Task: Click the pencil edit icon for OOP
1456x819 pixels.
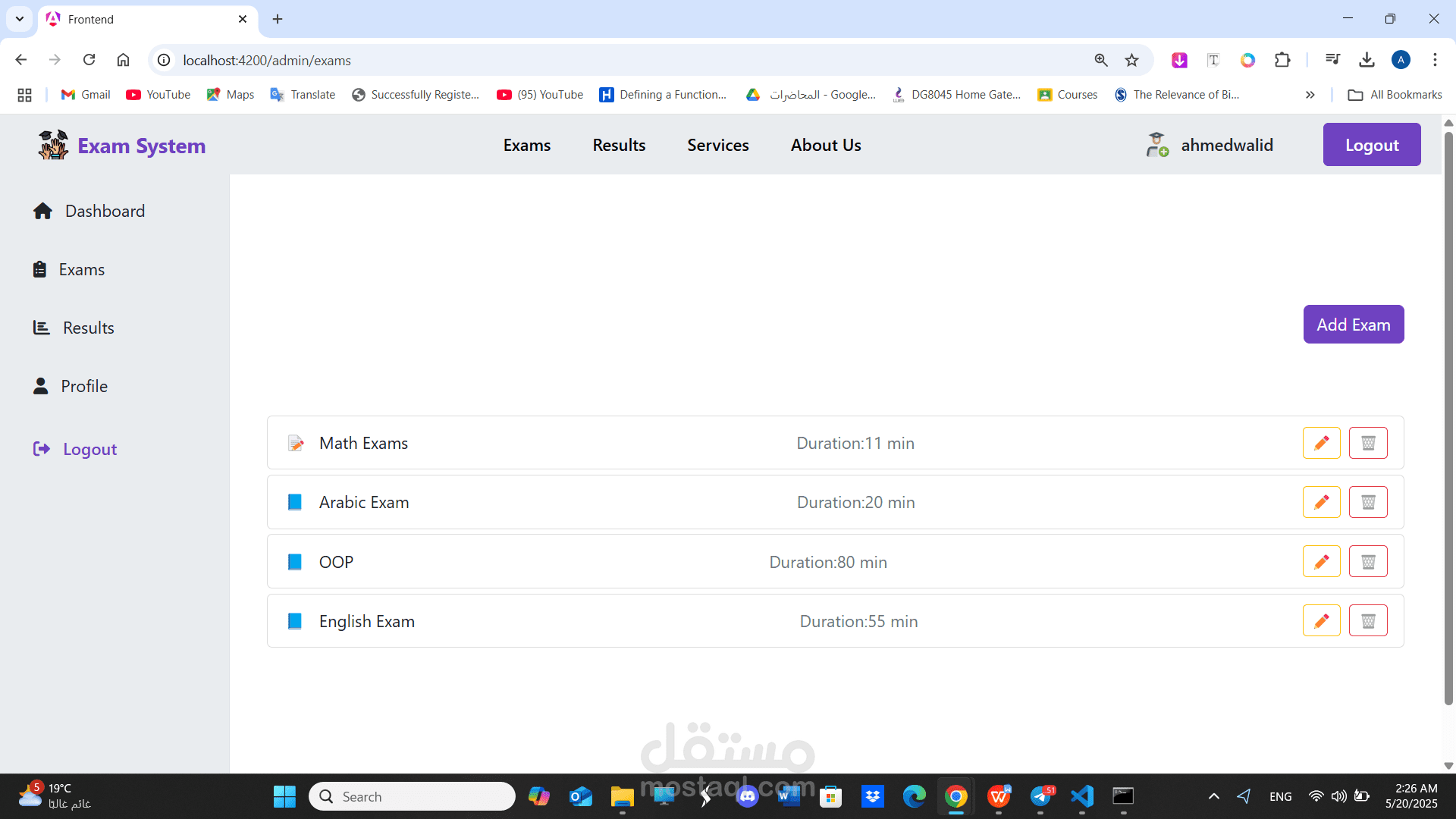Action: [1321, 562]
